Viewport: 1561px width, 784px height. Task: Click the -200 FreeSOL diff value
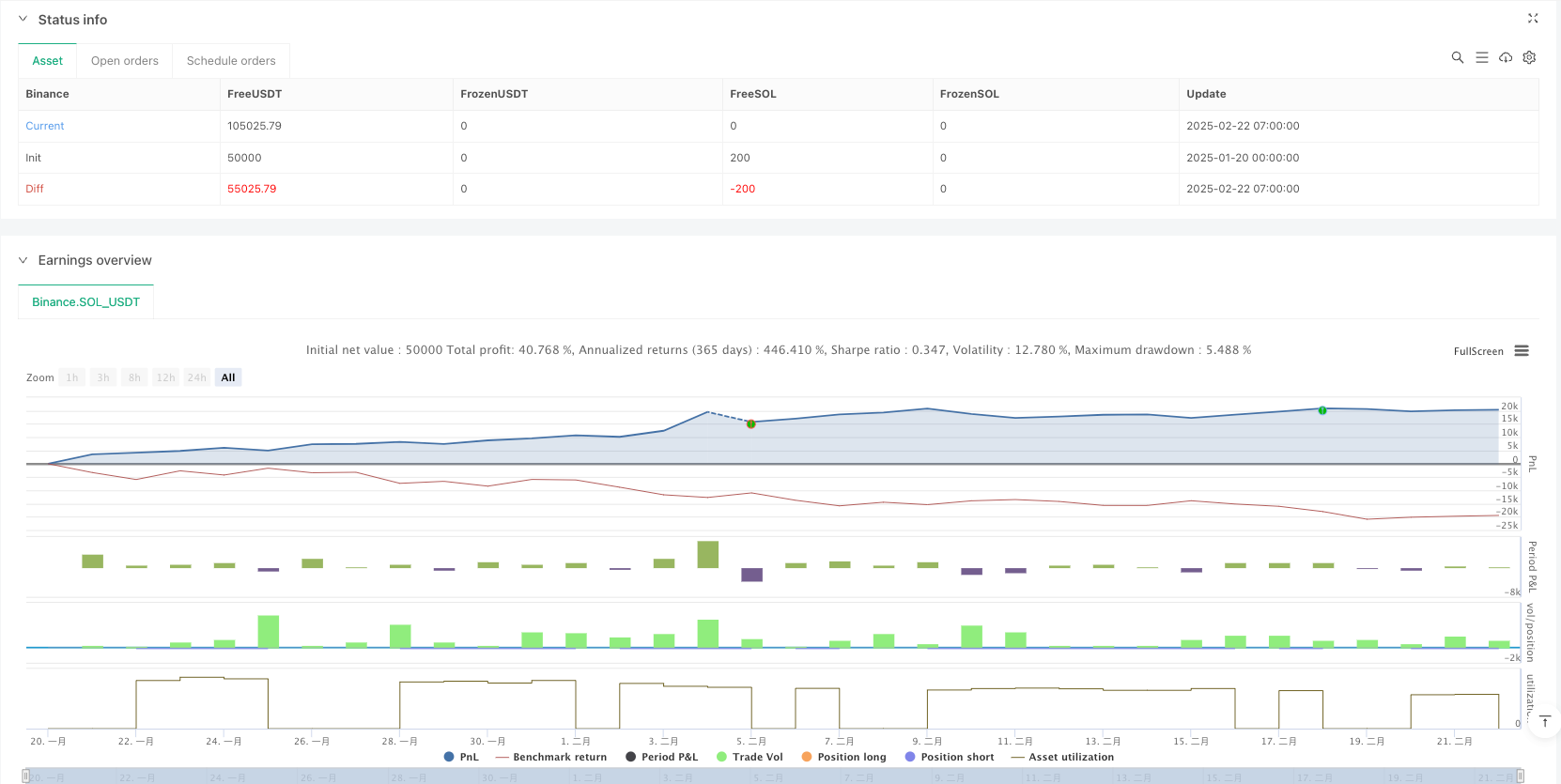tap(743, 189)
